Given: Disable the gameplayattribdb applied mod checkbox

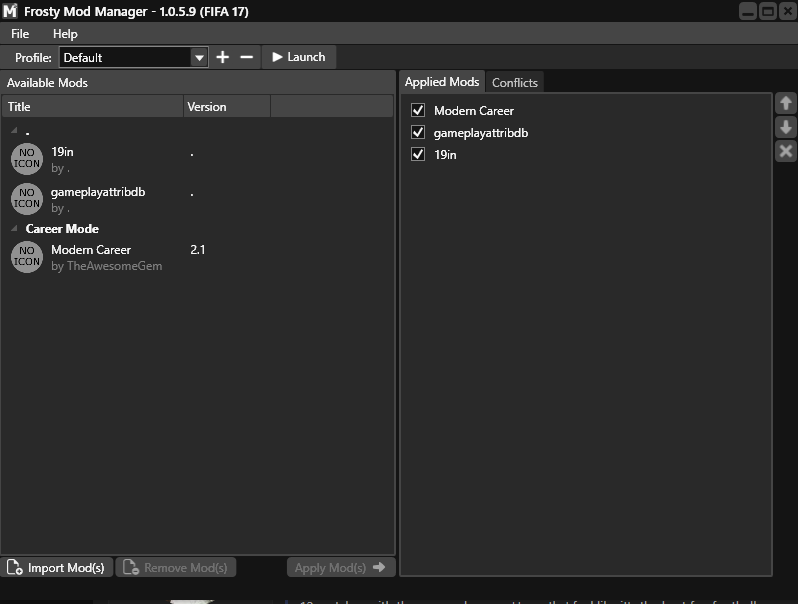Looking at the screenshot, I should (x=418, y=132).
